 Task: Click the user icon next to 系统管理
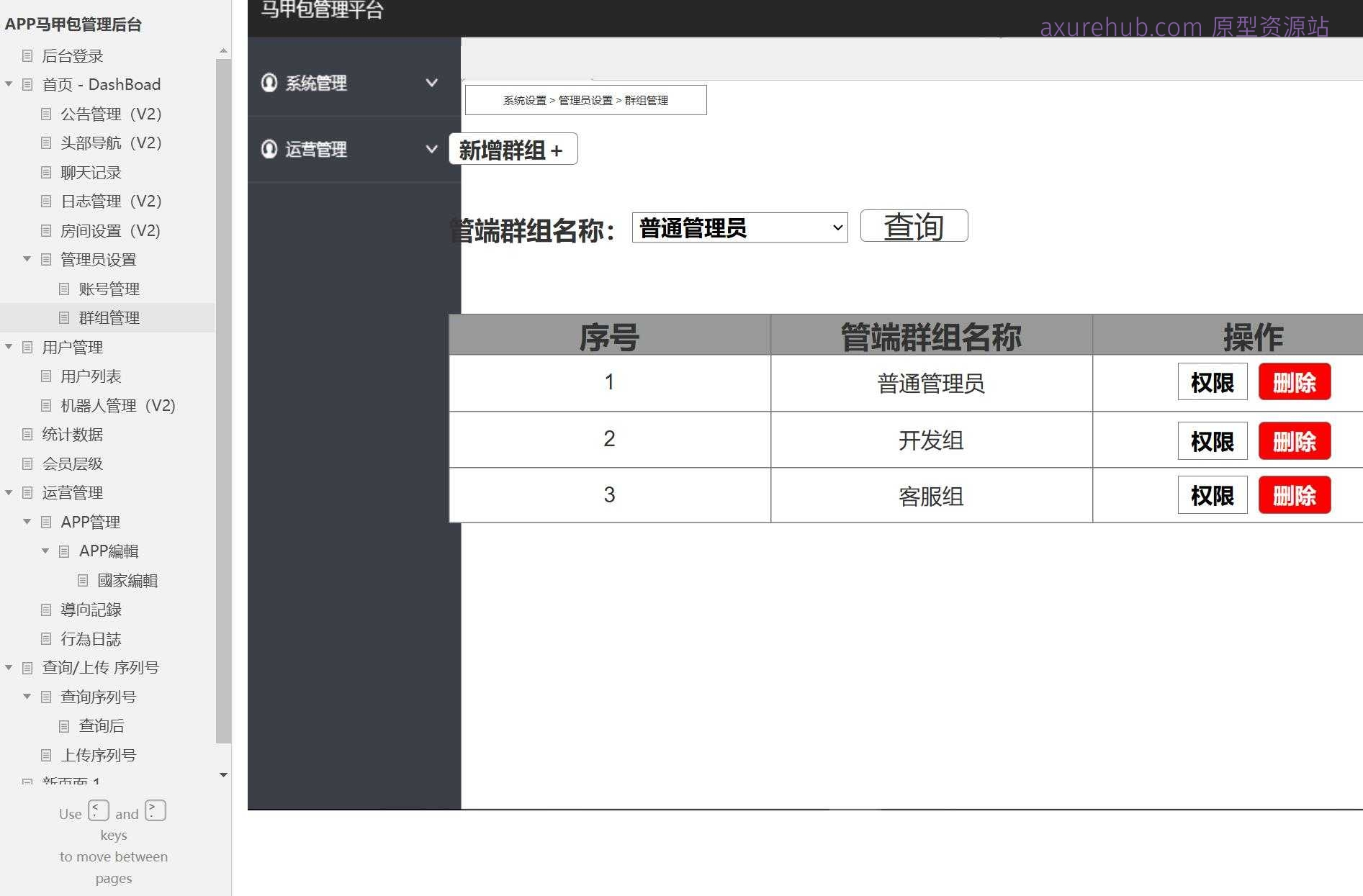(269, 82)
